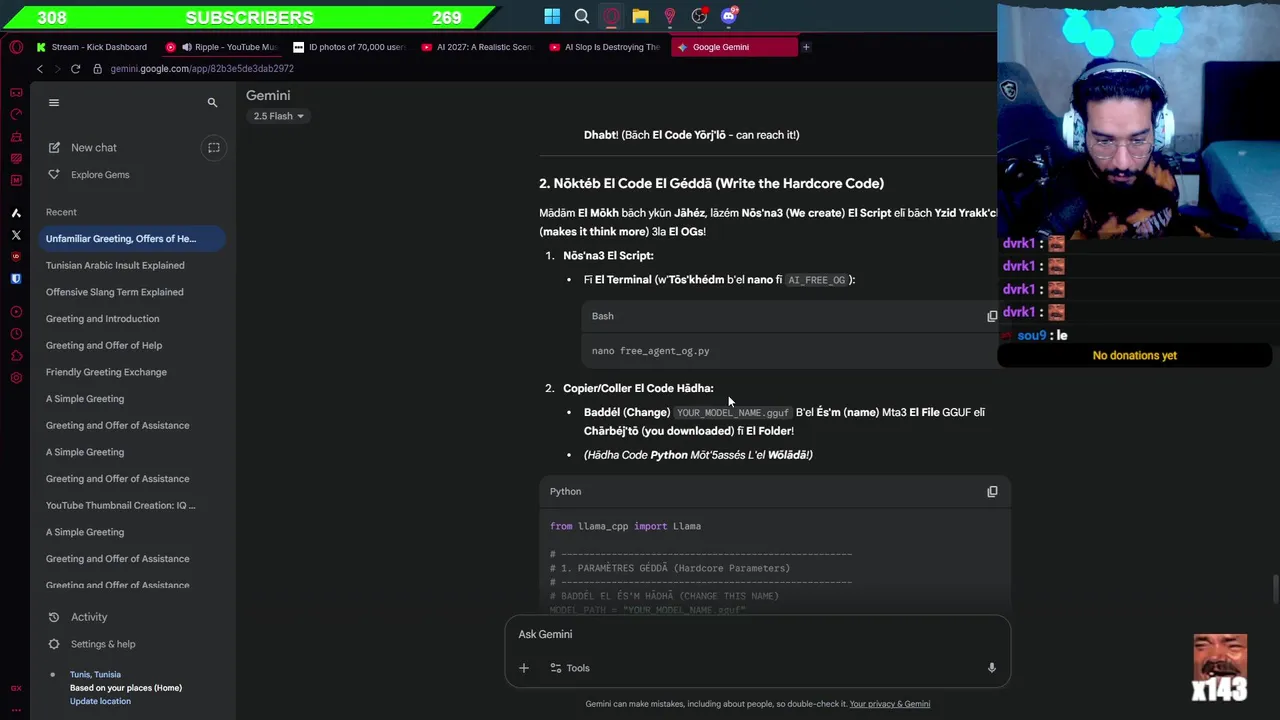Click the Opera GX taskbar icon

coord(611,16)
